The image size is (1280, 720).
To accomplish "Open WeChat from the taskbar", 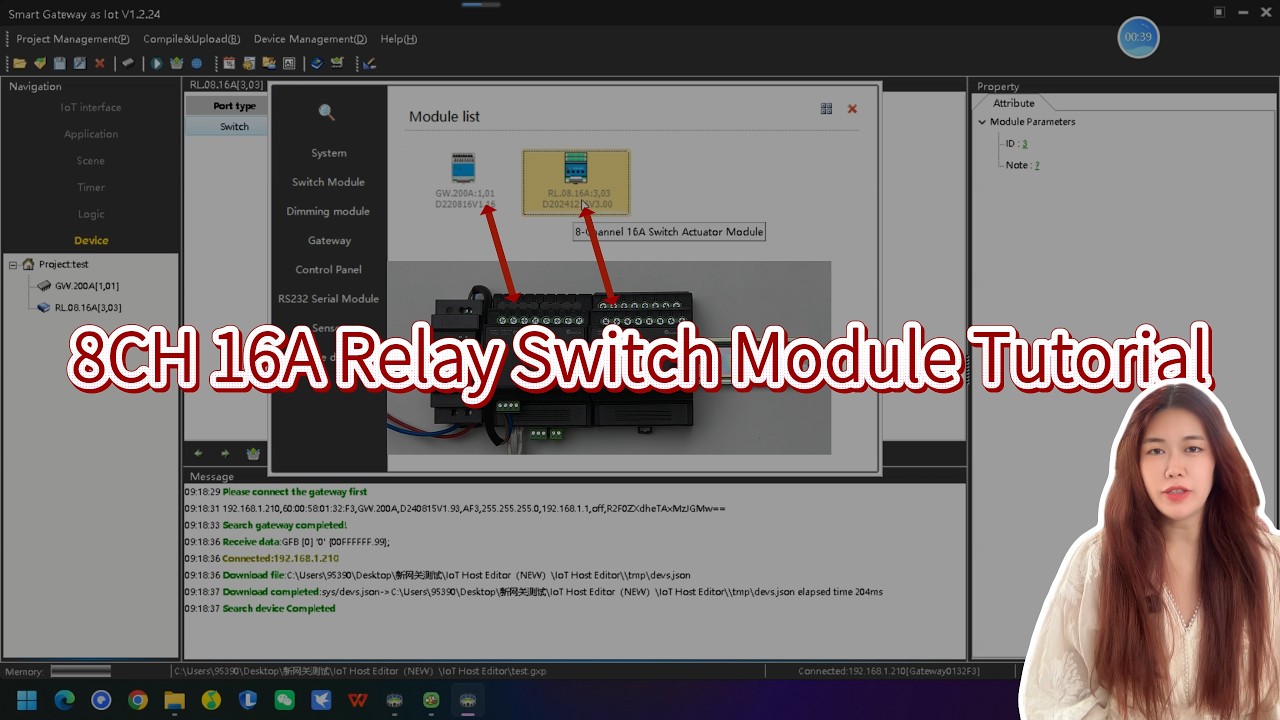I will (x=284, y=701).
